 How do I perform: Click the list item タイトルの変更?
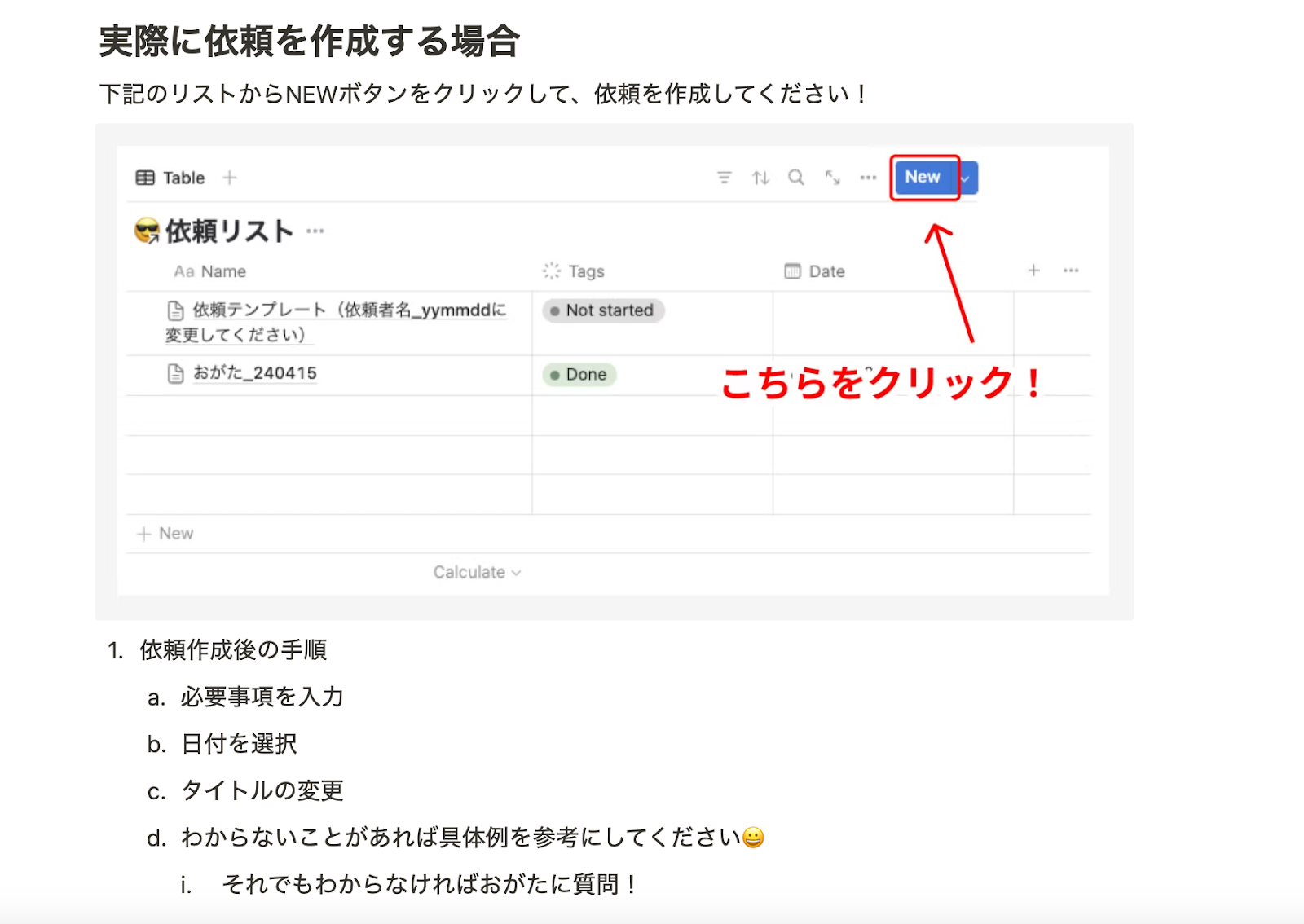[x=262, y=790]
